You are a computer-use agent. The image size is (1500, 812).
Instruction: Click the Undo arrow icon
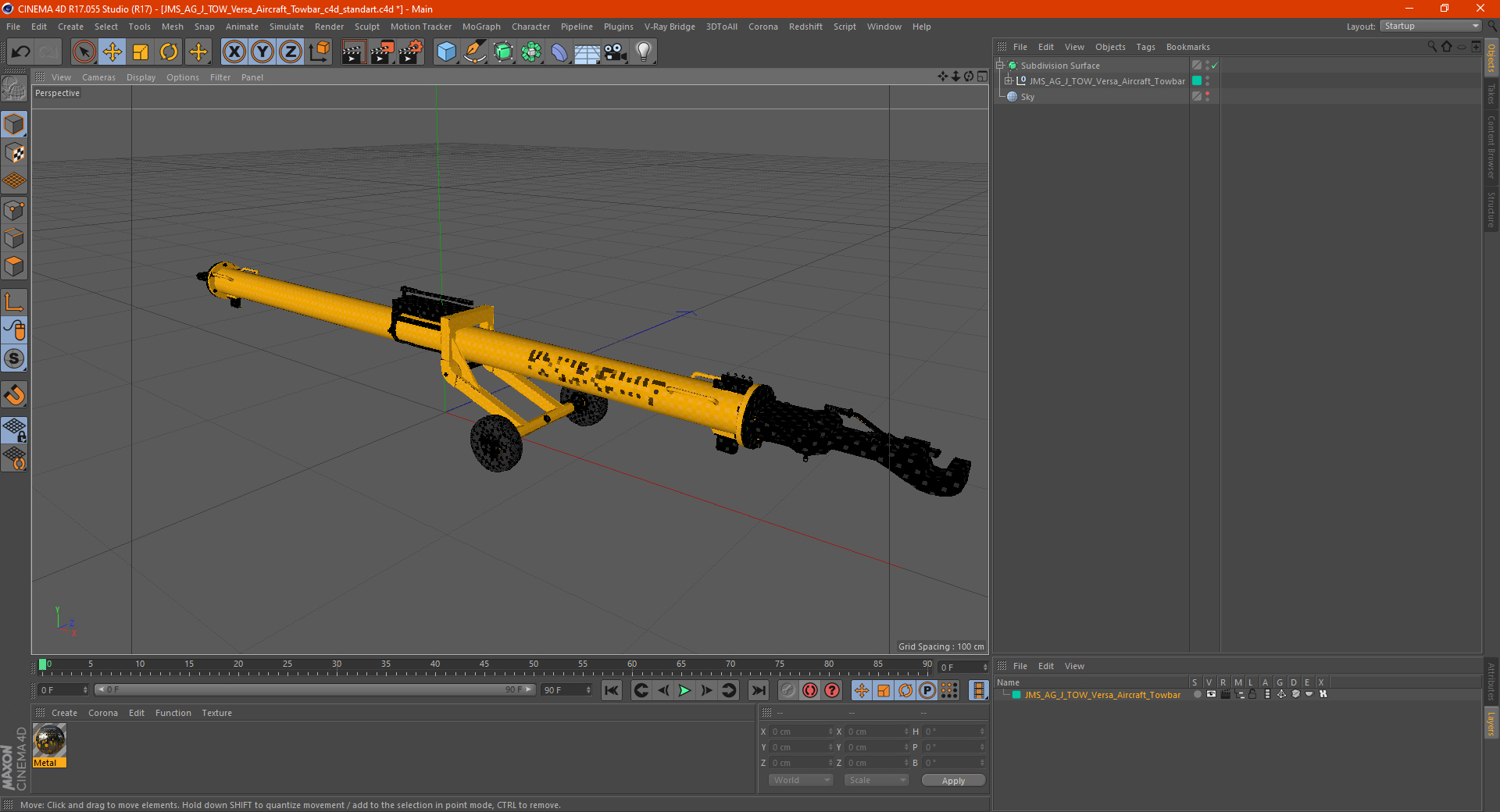point(21,52)
